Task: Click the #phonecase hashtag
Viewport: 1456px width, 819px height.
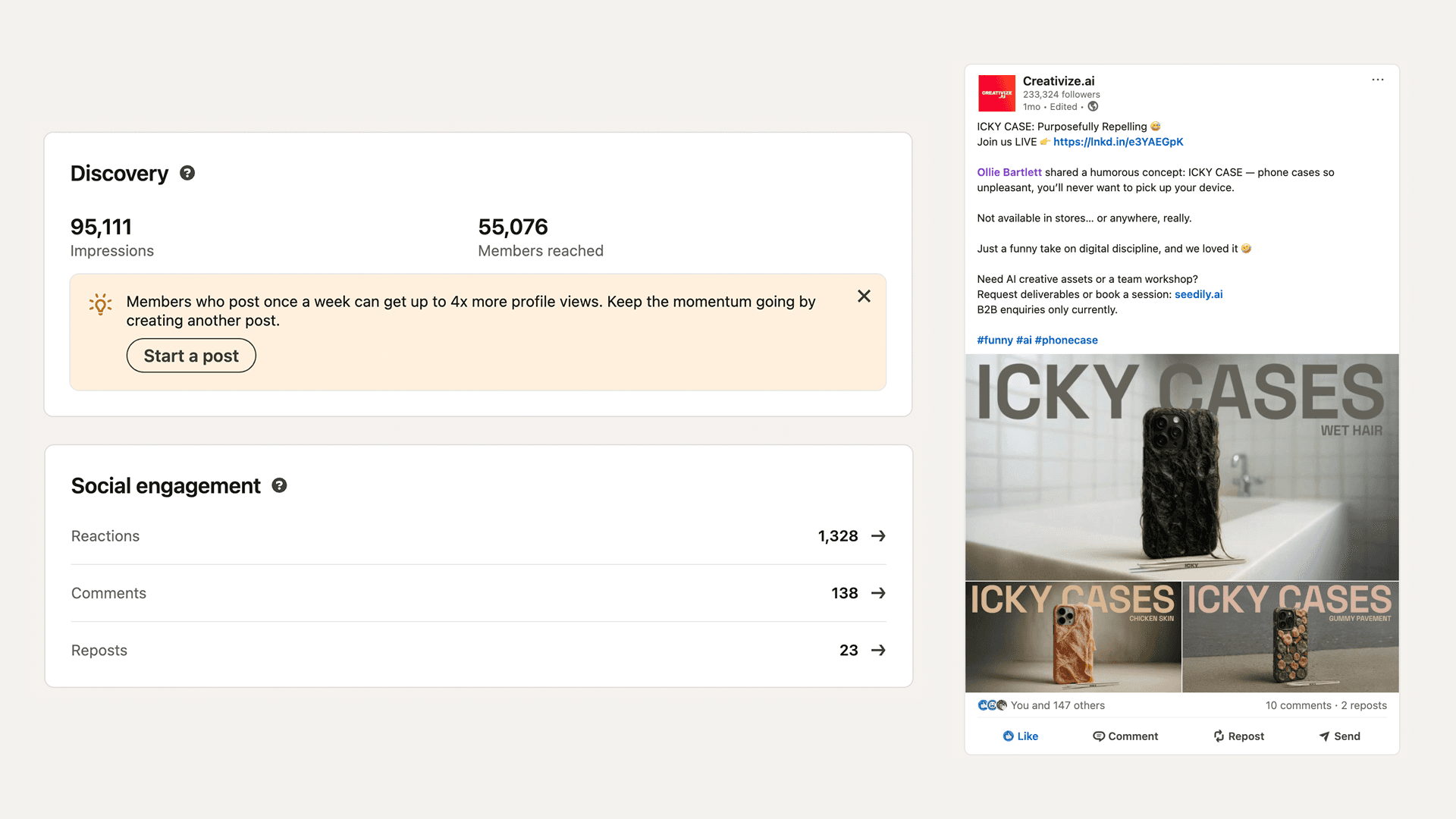Action: (x=1066, y=340)
